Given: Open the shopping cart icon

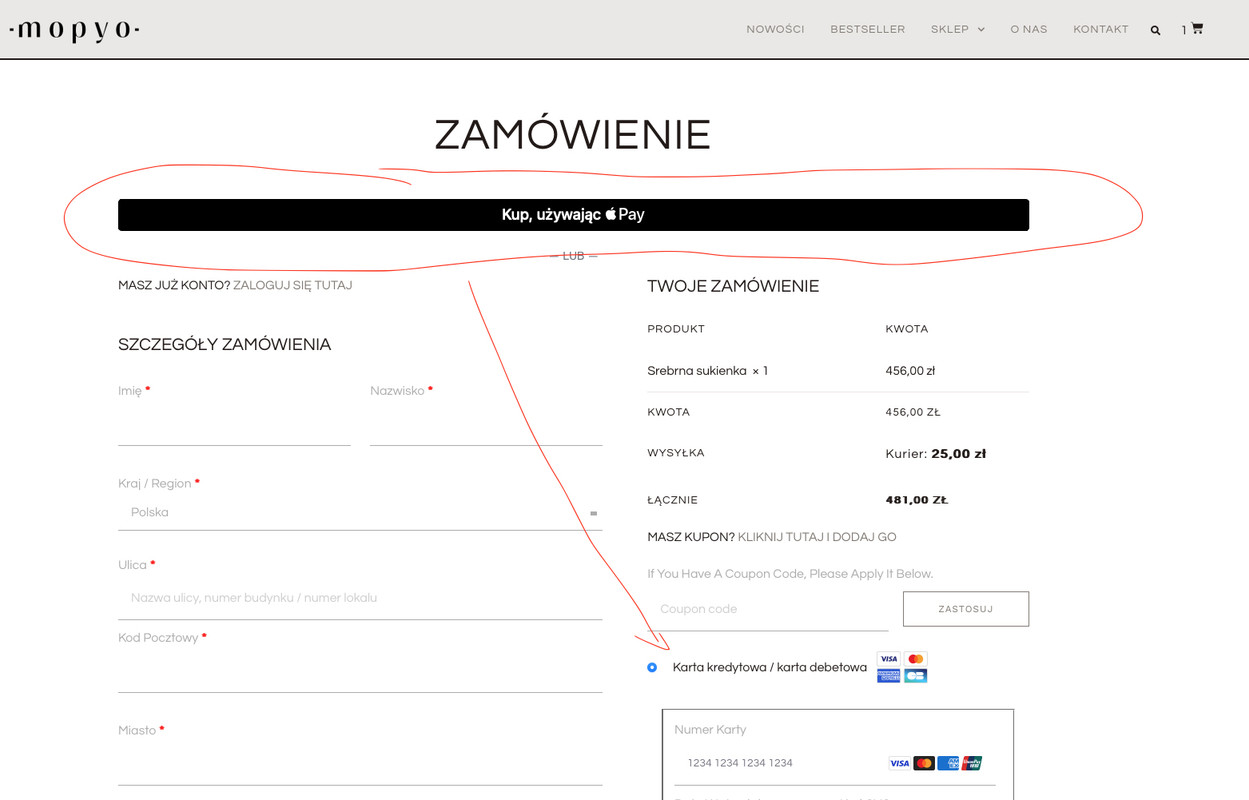Looking at the screenshot, I should point(1197,28).
